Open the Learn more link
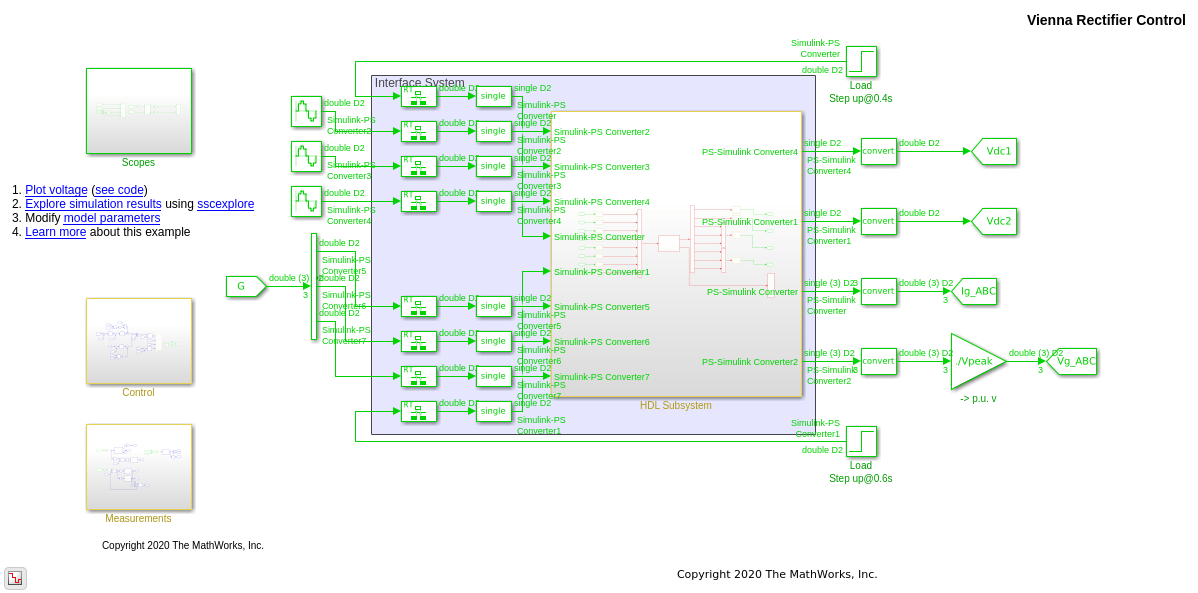Image resolution: width=1198 pixels, height=593 pixels. tap(55, 232)
